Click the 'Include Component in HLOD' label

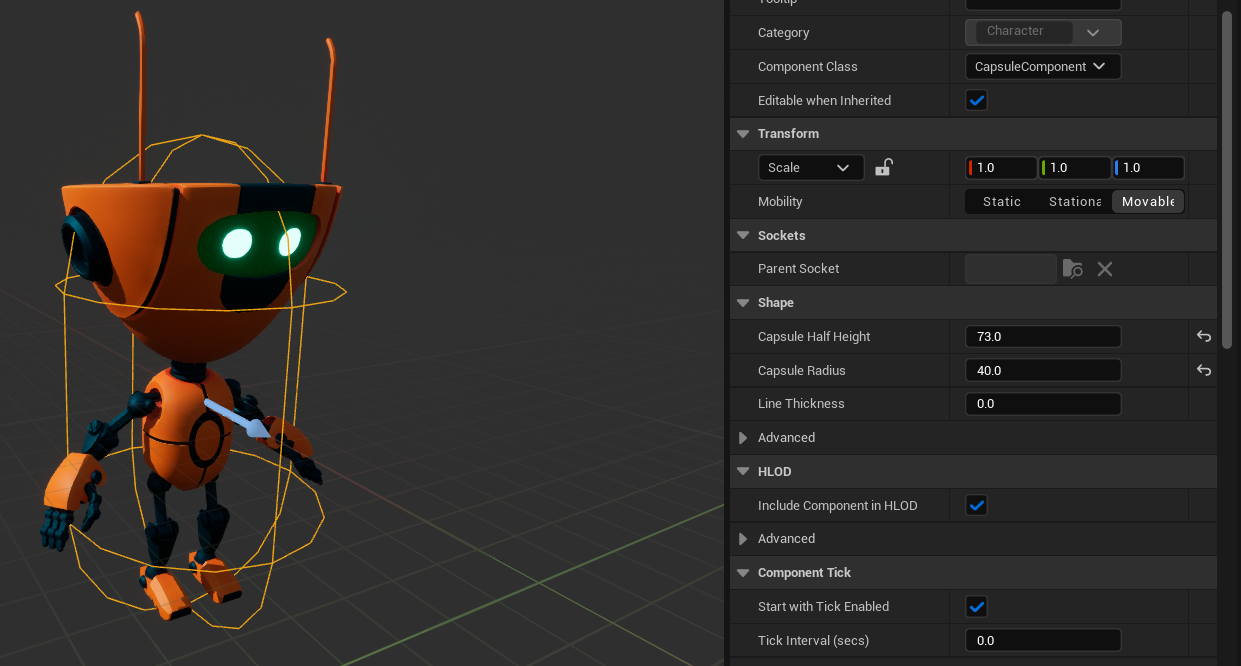(838, 506)
